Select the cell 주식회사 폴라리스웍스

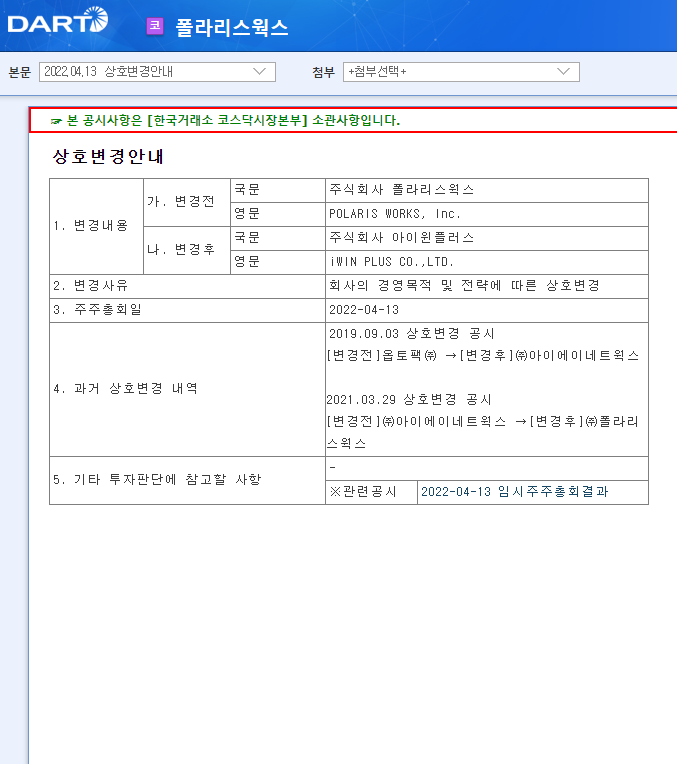[x=486, y=191]
